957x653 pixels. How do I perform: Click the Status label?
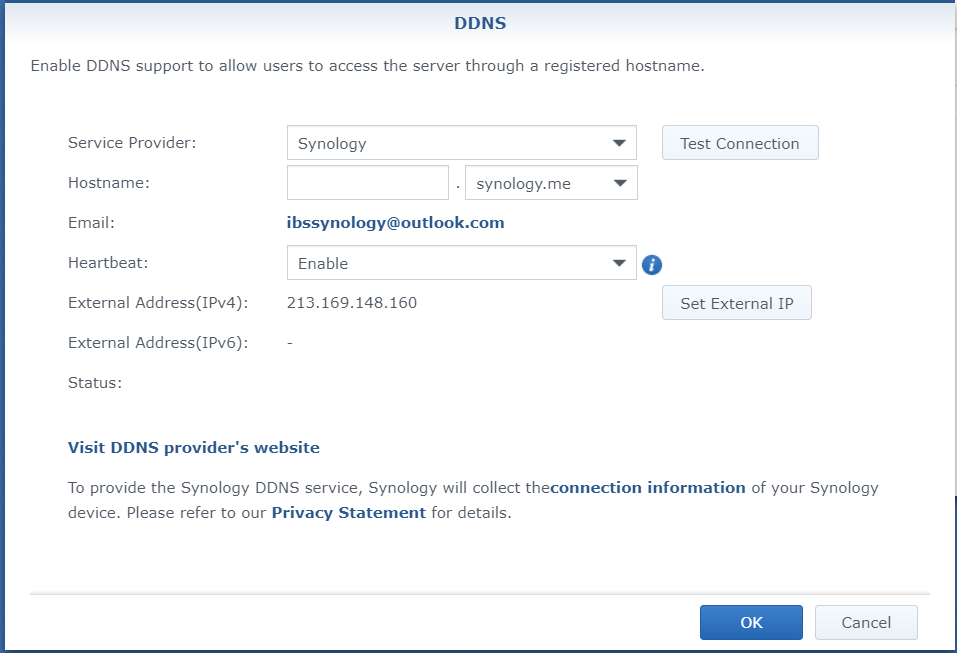95,383
